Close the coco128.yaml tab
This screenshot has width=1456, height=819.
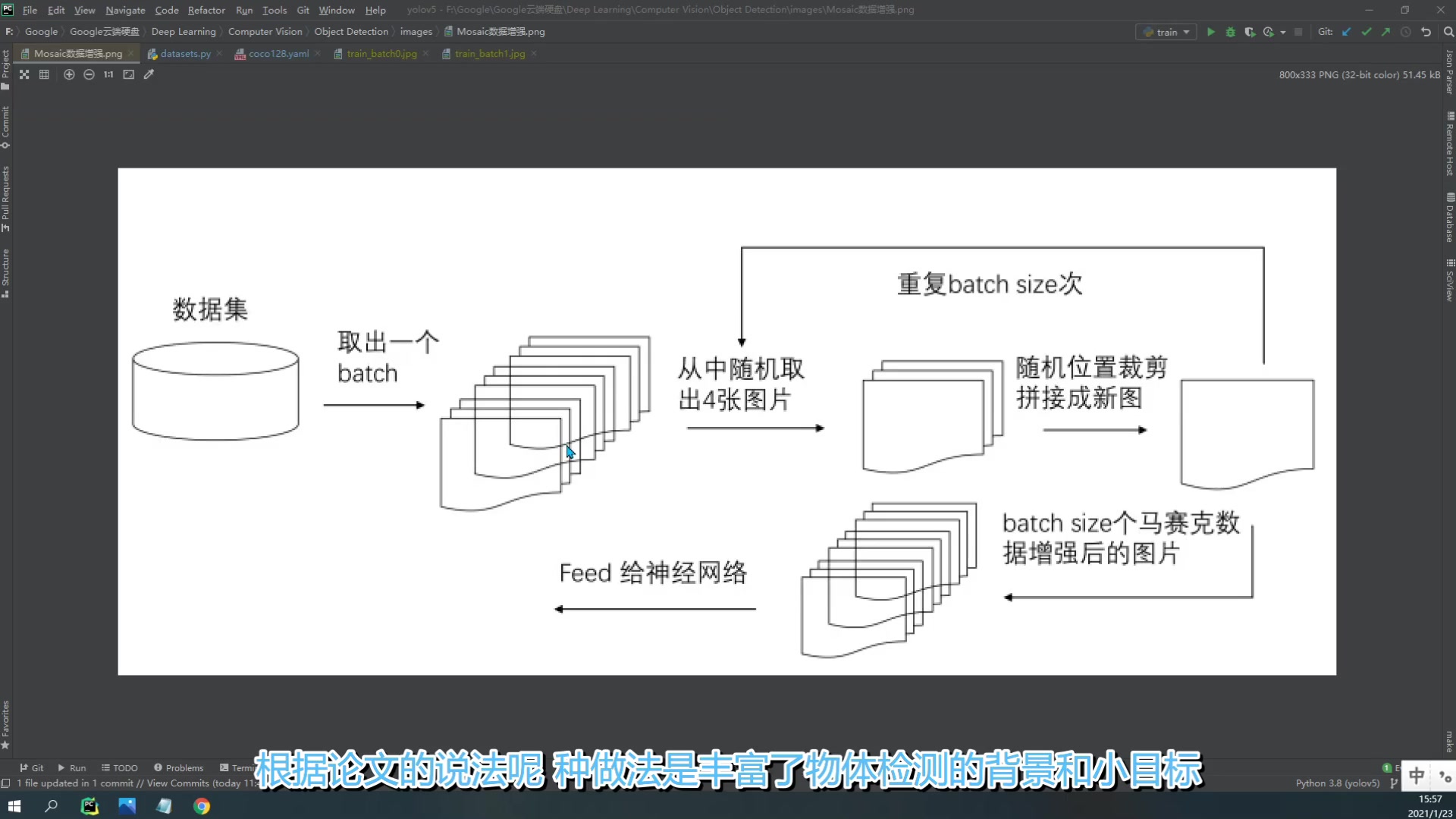tap(318, 54)
